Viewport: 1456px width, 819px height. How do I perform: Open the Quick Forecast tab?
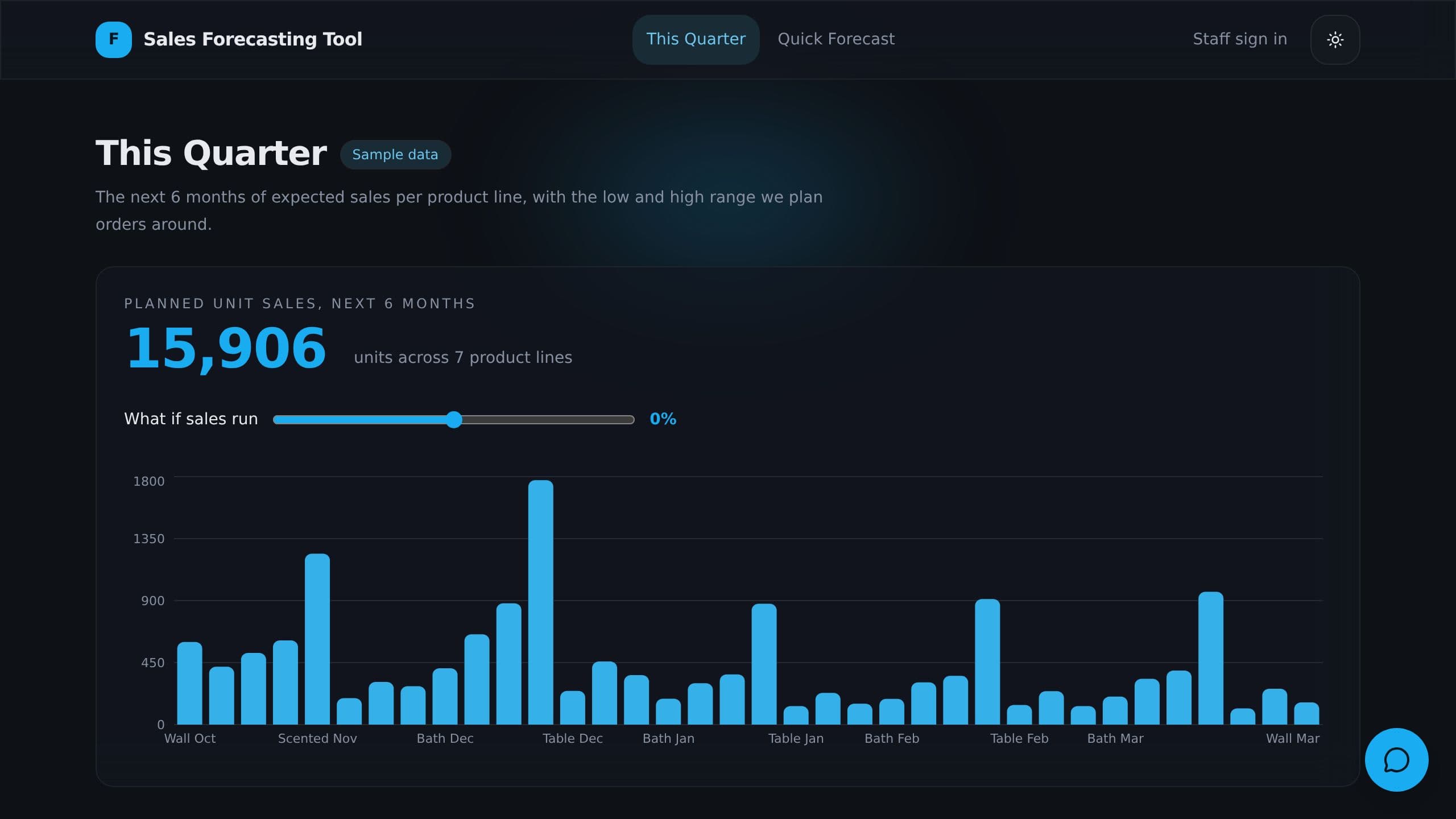[836, 39]
